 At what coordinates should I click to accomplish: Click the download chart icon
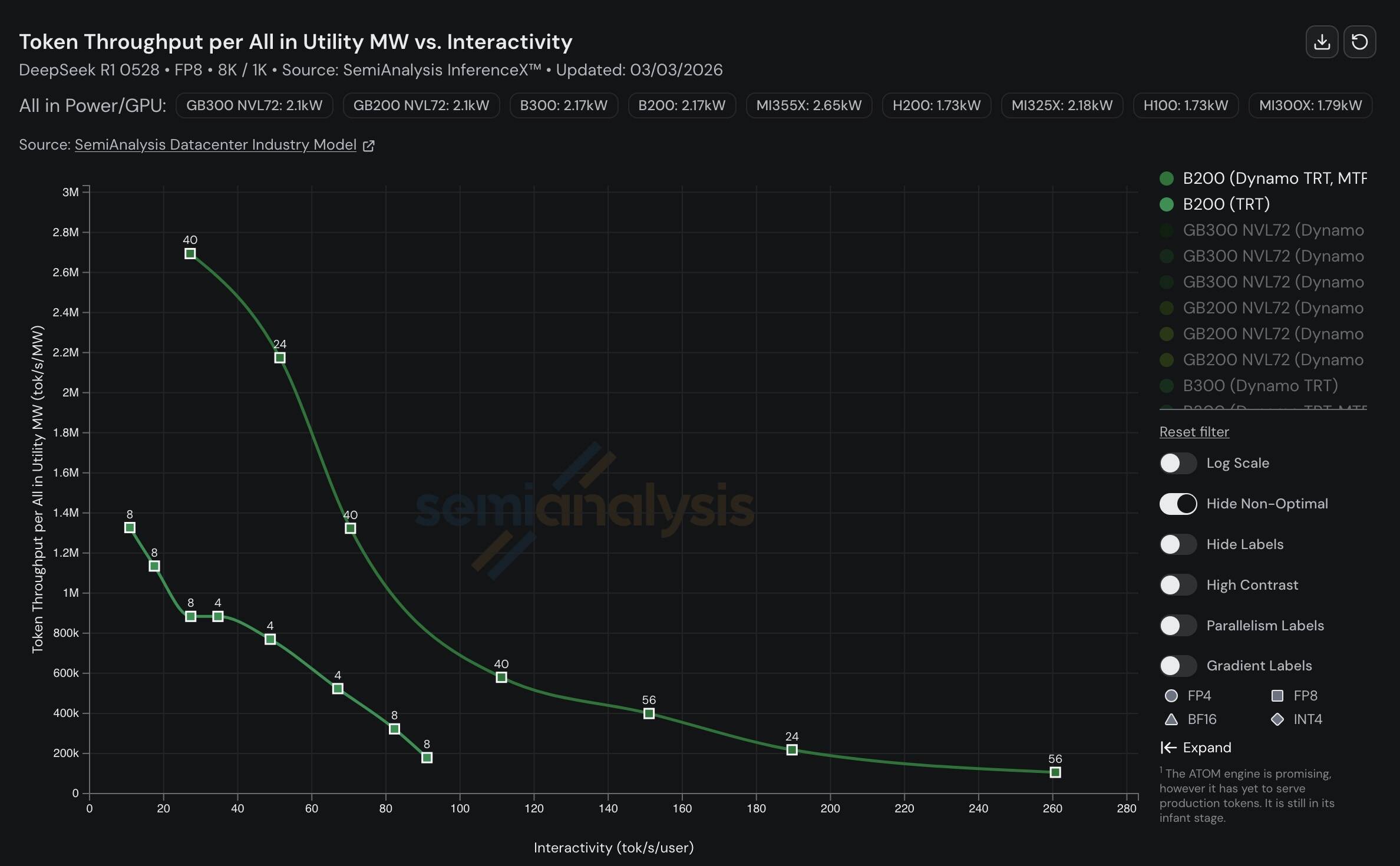point(1322,42)
